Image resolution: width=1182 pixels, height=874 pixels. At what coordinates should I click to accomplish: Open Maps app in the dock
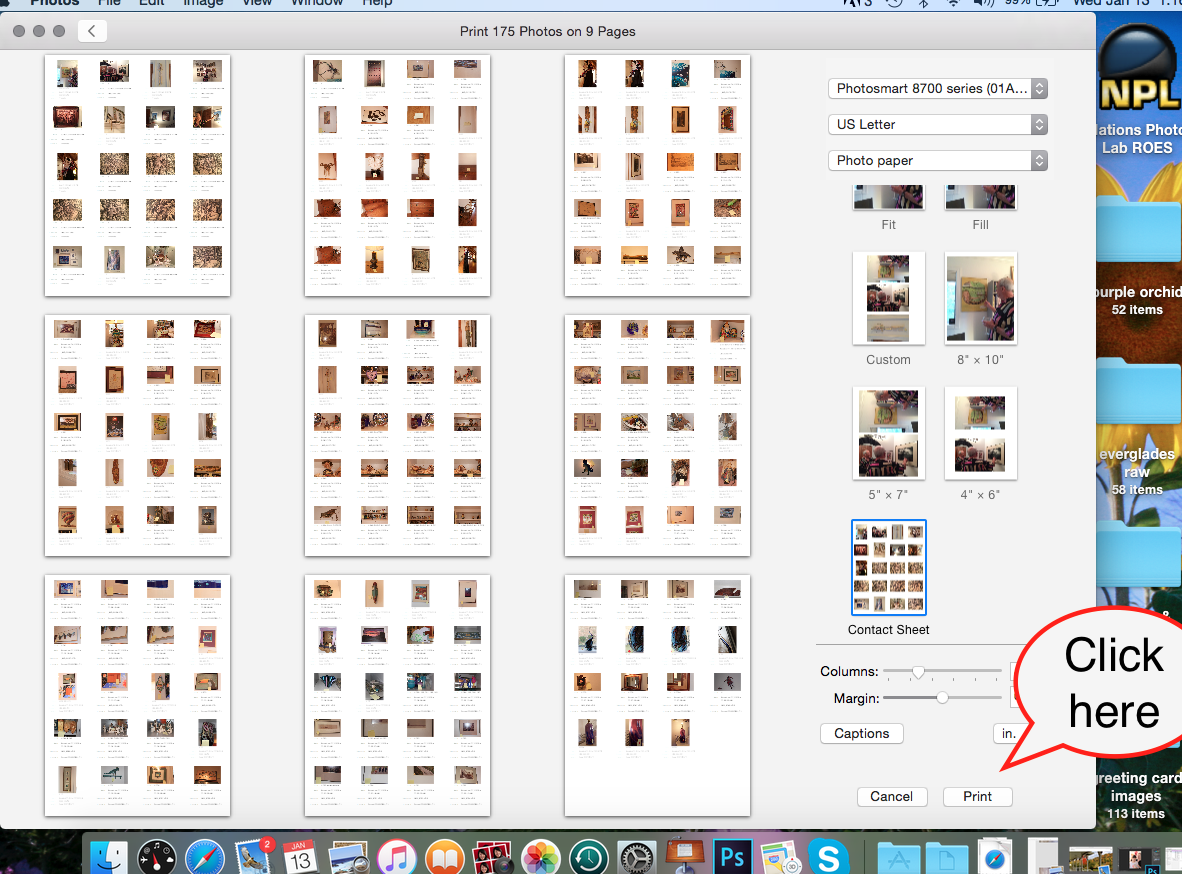click(x=780, y=857)
